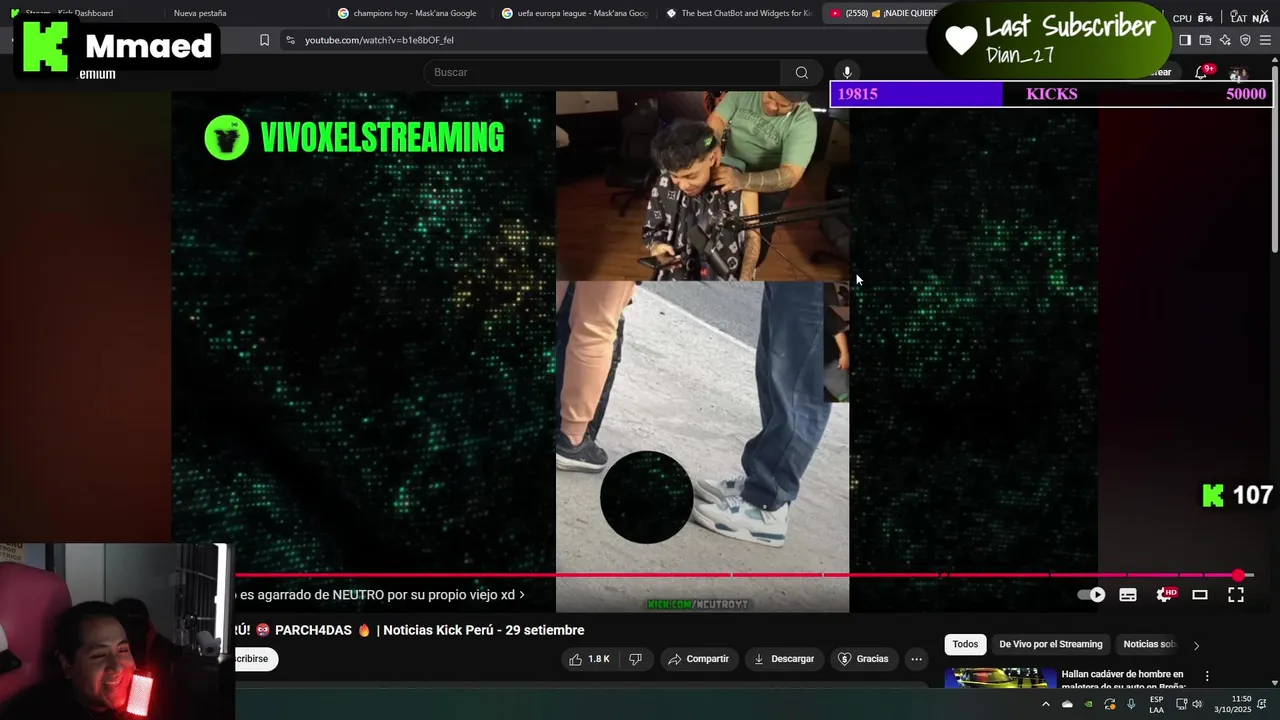Image resolution: width=1280 pixels, height=720 pixels.
Task: Expand the chapter title 'agarrado de NEUTRO'
Action: pyautogui.click(x=380, y=594)
